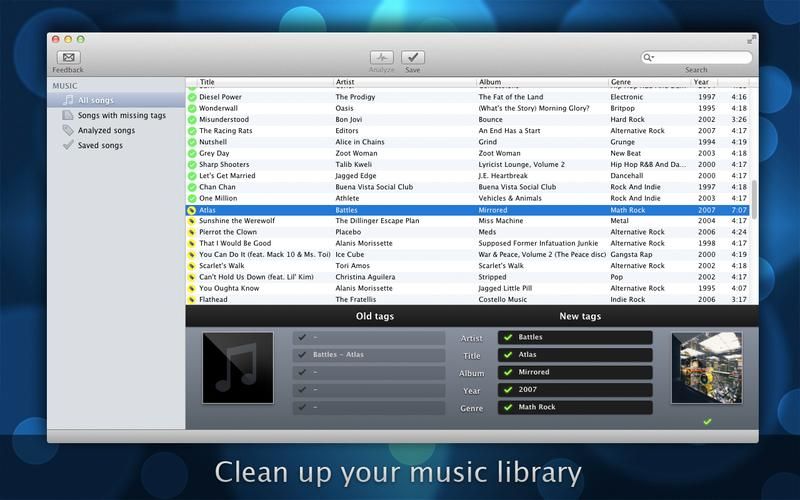Click the album Buena Vista Social Club
This screenshot has width=800, height=500.
point(517,187)
